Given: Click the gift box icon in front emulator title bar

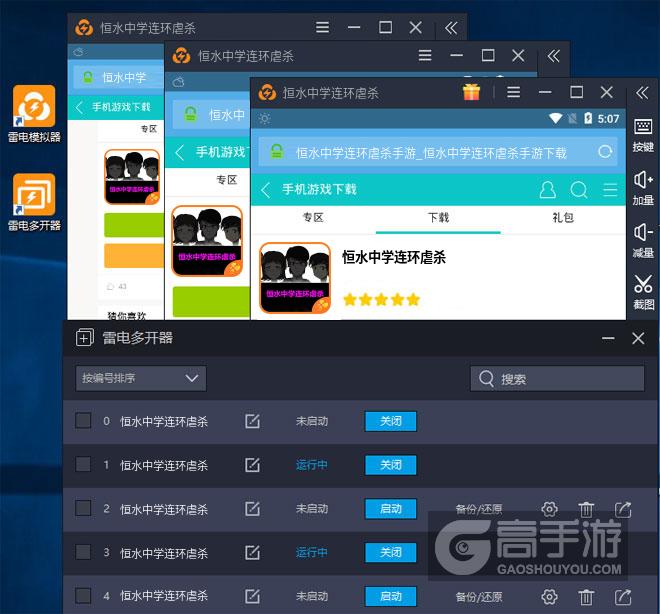Looking at the screenshot, I should point(471,92).
